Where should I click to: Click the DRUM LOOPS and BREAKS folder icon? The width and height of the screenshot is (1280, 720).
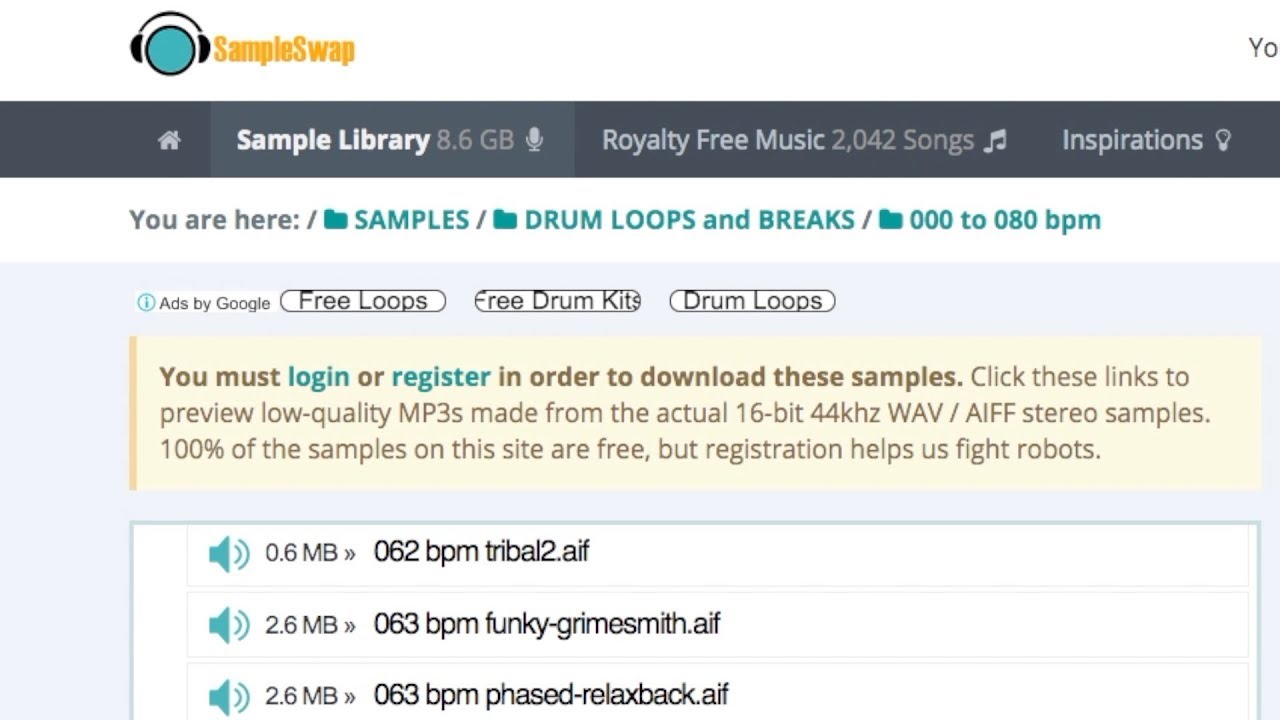(505, 220)
